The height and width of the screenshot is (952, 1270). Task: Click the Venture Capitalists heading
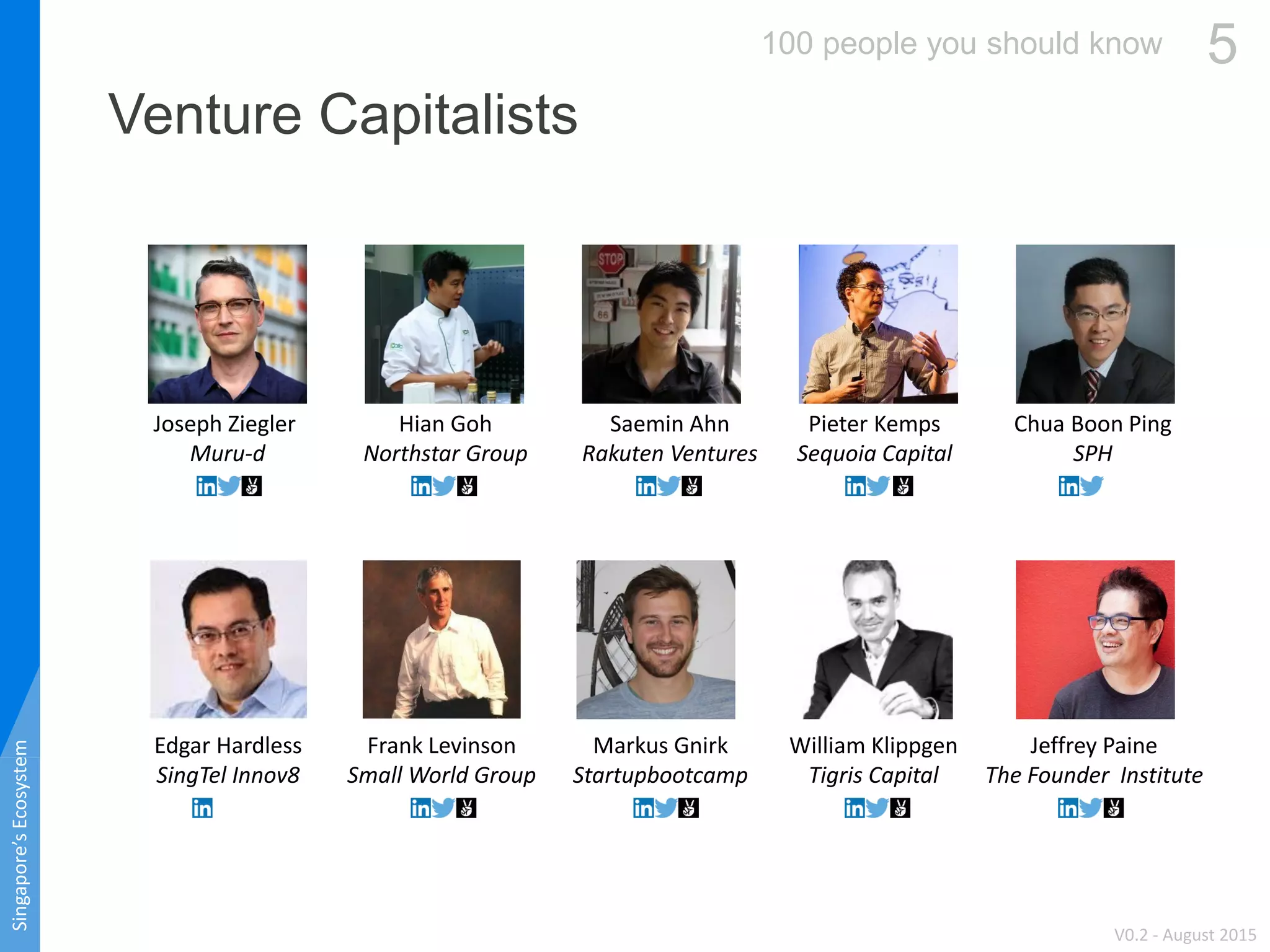tap(343, 114)
